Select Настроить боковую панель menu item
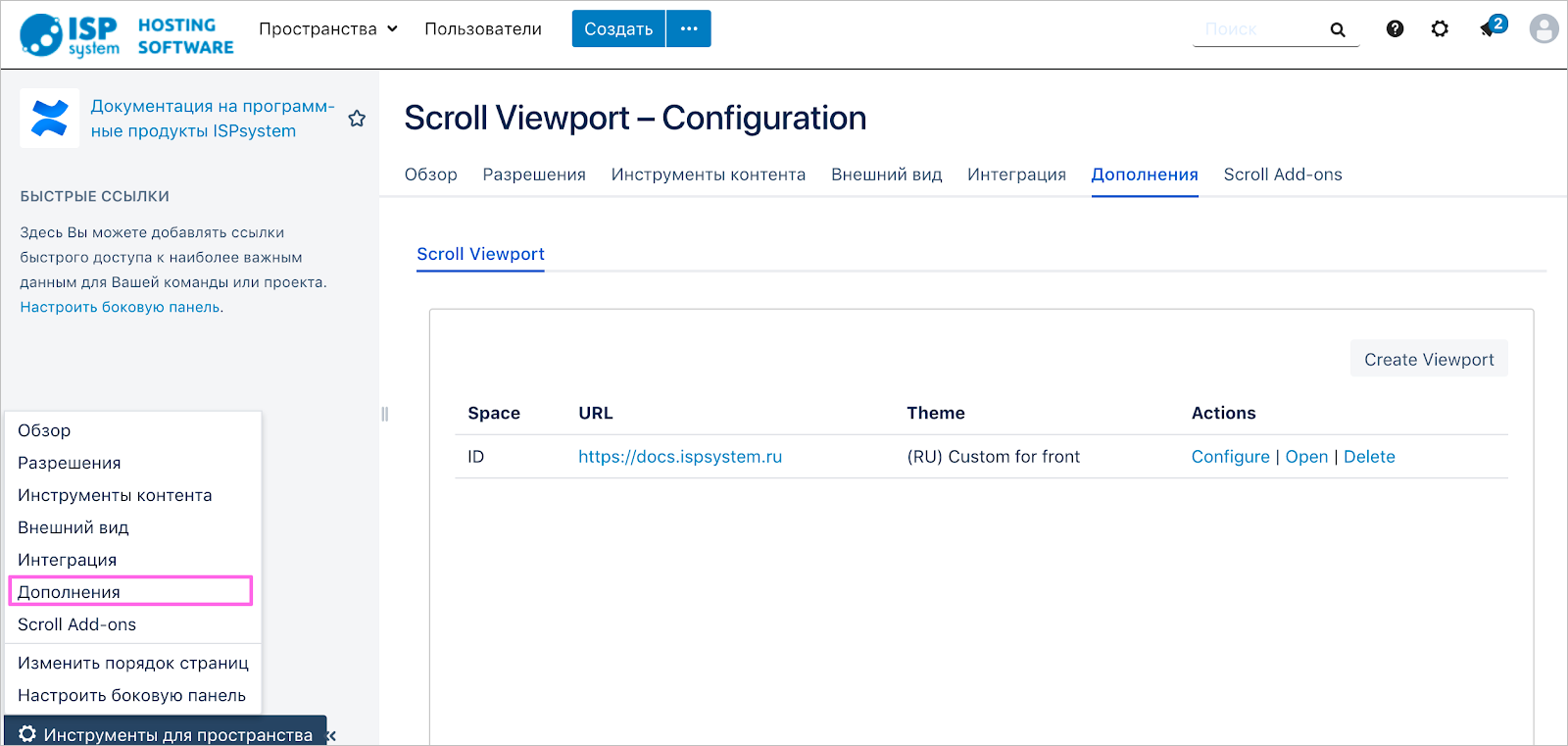The height and width of the screenshot is (746, 1568). (x=133, y=695)
